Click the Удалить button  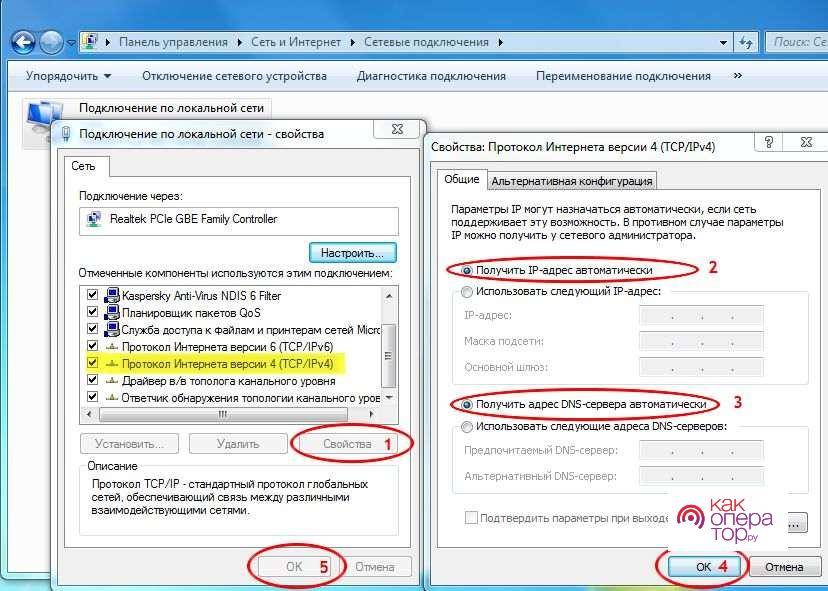pos(238,444)
